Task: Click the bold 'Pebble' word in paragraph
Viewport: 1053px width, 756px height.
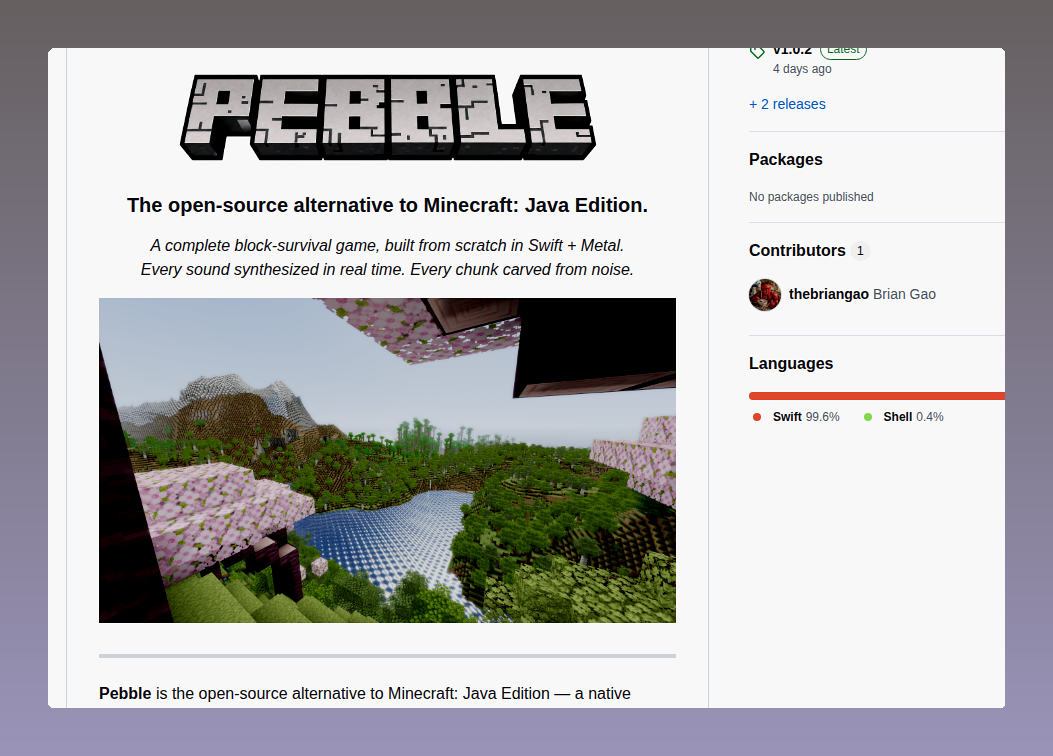Action: pyautogui.click(x=125, y=694)
